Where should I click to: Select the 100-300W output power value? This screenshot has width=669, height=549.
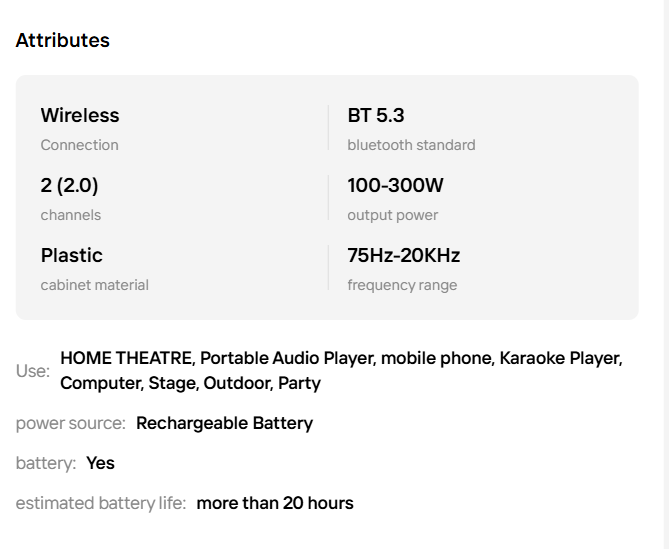pos(395,186)
